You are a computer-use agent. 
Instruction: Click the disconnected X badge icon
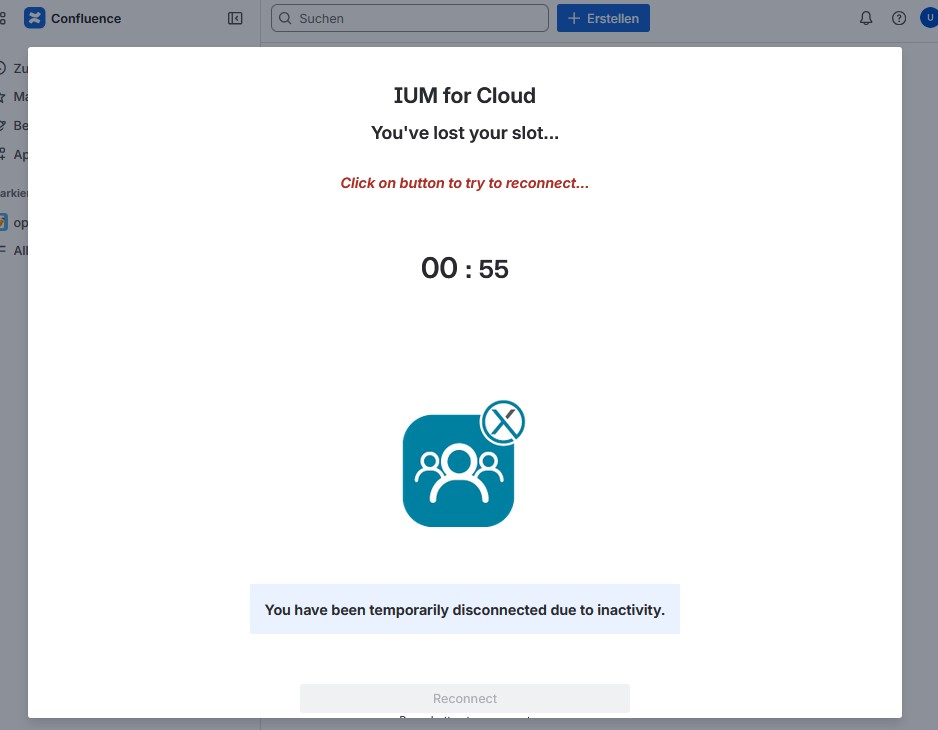pyautogui.click(x=502, y=422)
